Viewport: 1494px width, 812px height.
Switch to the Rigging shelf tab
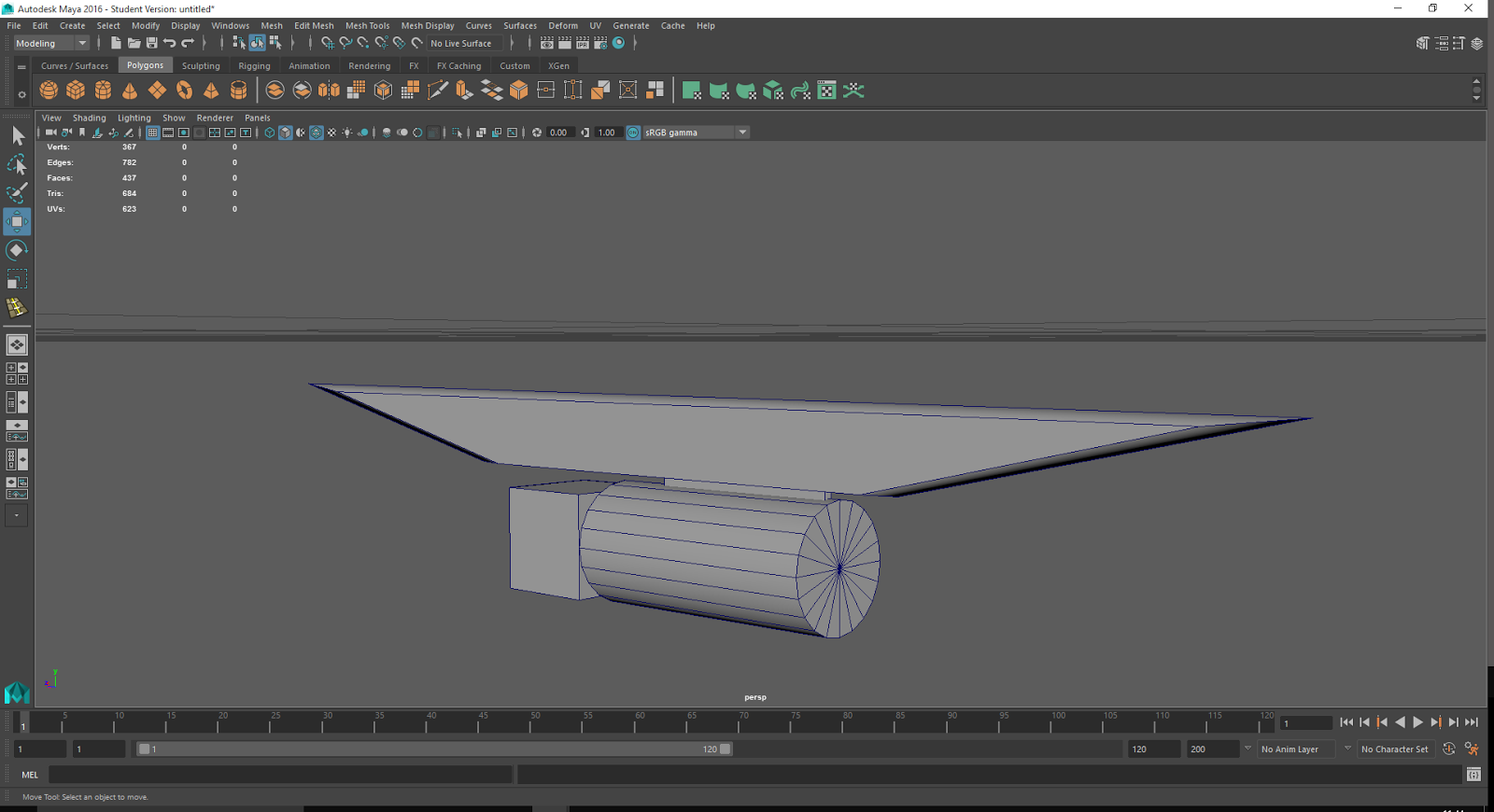pyautogui.click(x=254, y=66)
